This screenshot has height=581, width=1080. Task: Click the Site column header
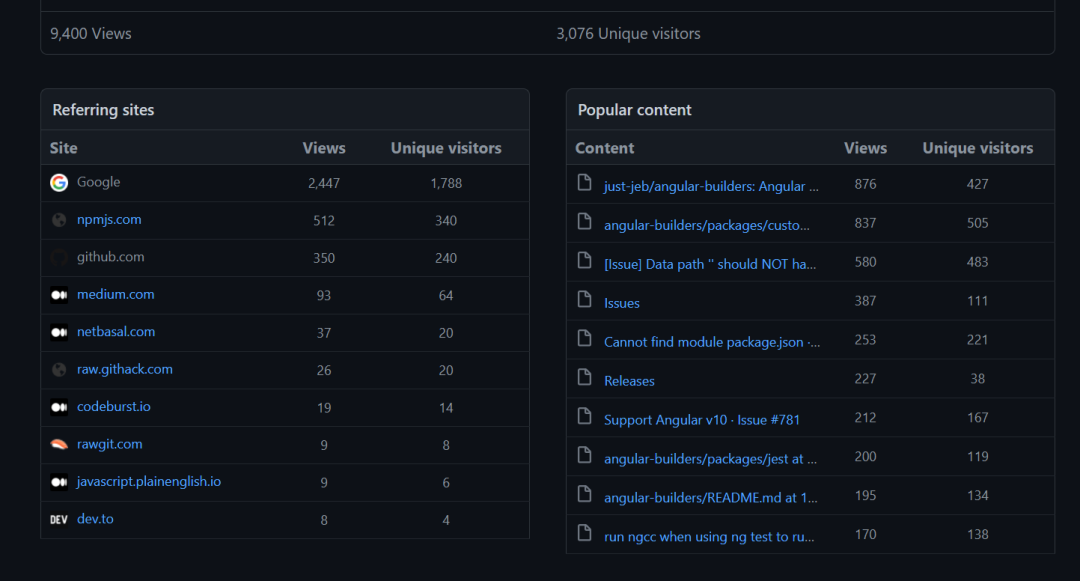point(63,148)
